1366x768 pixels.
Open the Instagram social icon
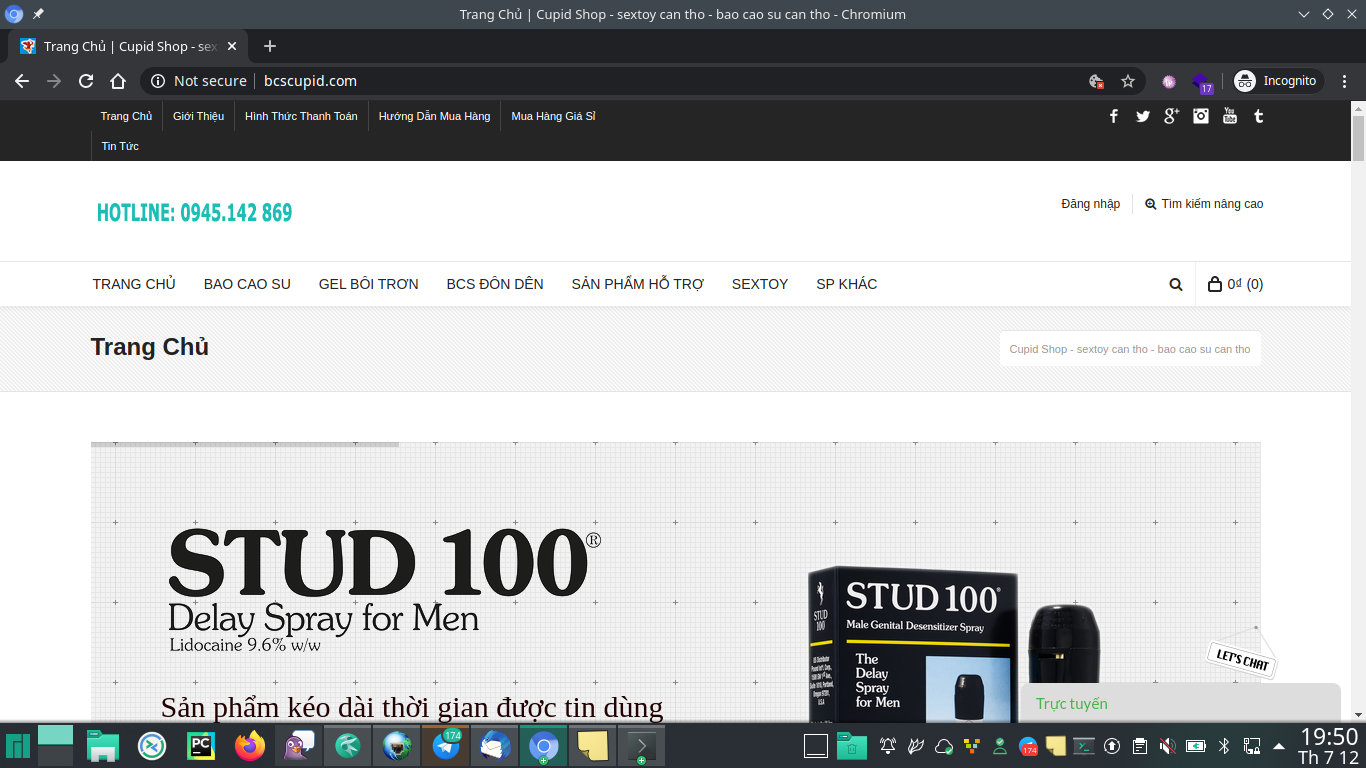coord(1201,116)
